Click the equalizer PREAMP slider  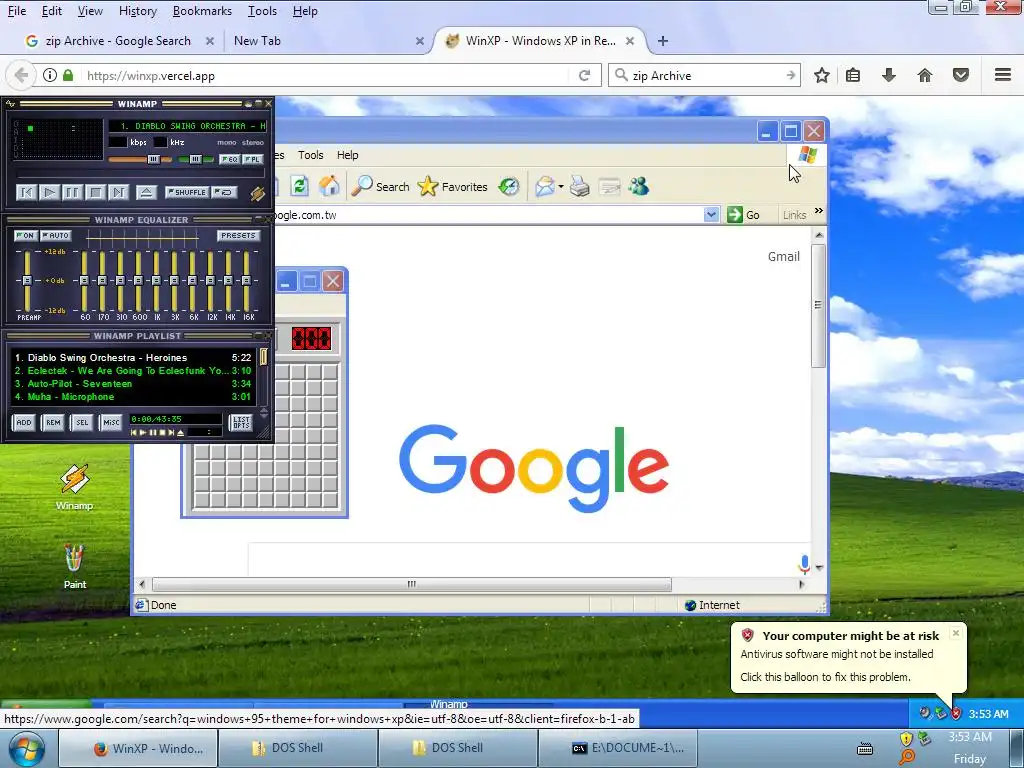coord(27,280)
